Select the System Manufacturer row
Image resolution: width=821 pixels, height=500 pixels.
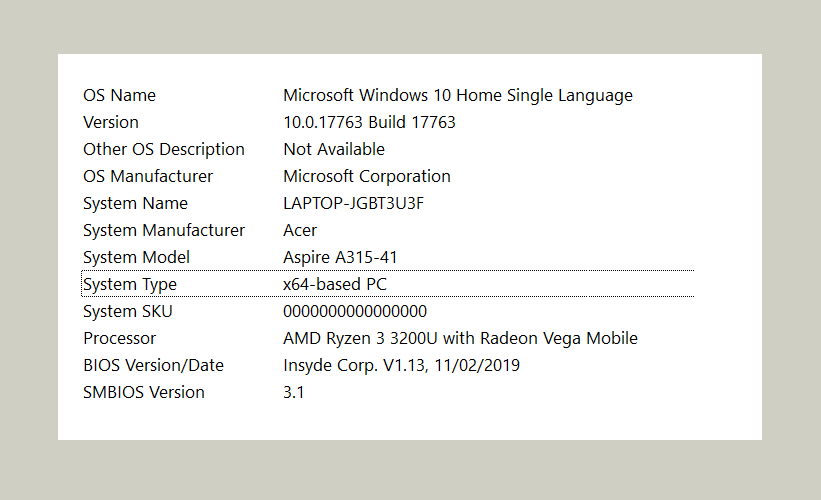pyautogui.click(x=387, y=230)
